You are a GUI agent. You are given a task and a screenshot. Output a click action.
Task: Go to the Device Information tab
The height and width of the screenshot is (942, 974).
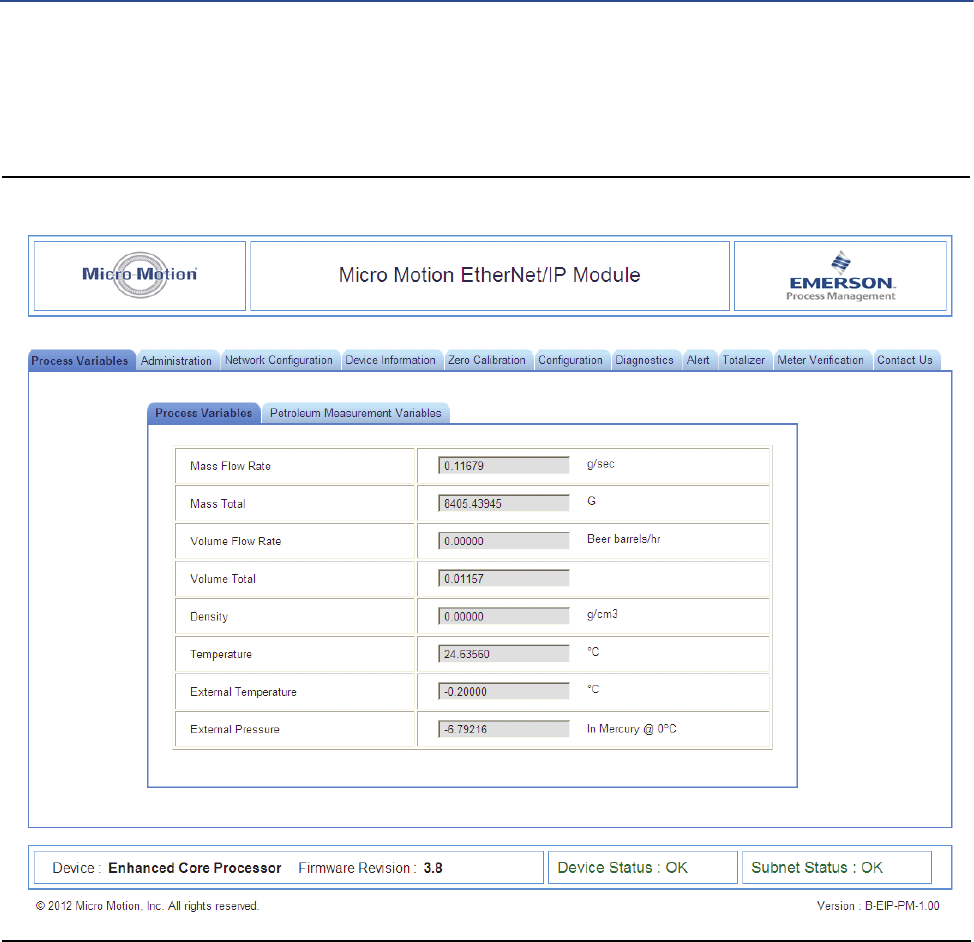click(x=391, y=360)
